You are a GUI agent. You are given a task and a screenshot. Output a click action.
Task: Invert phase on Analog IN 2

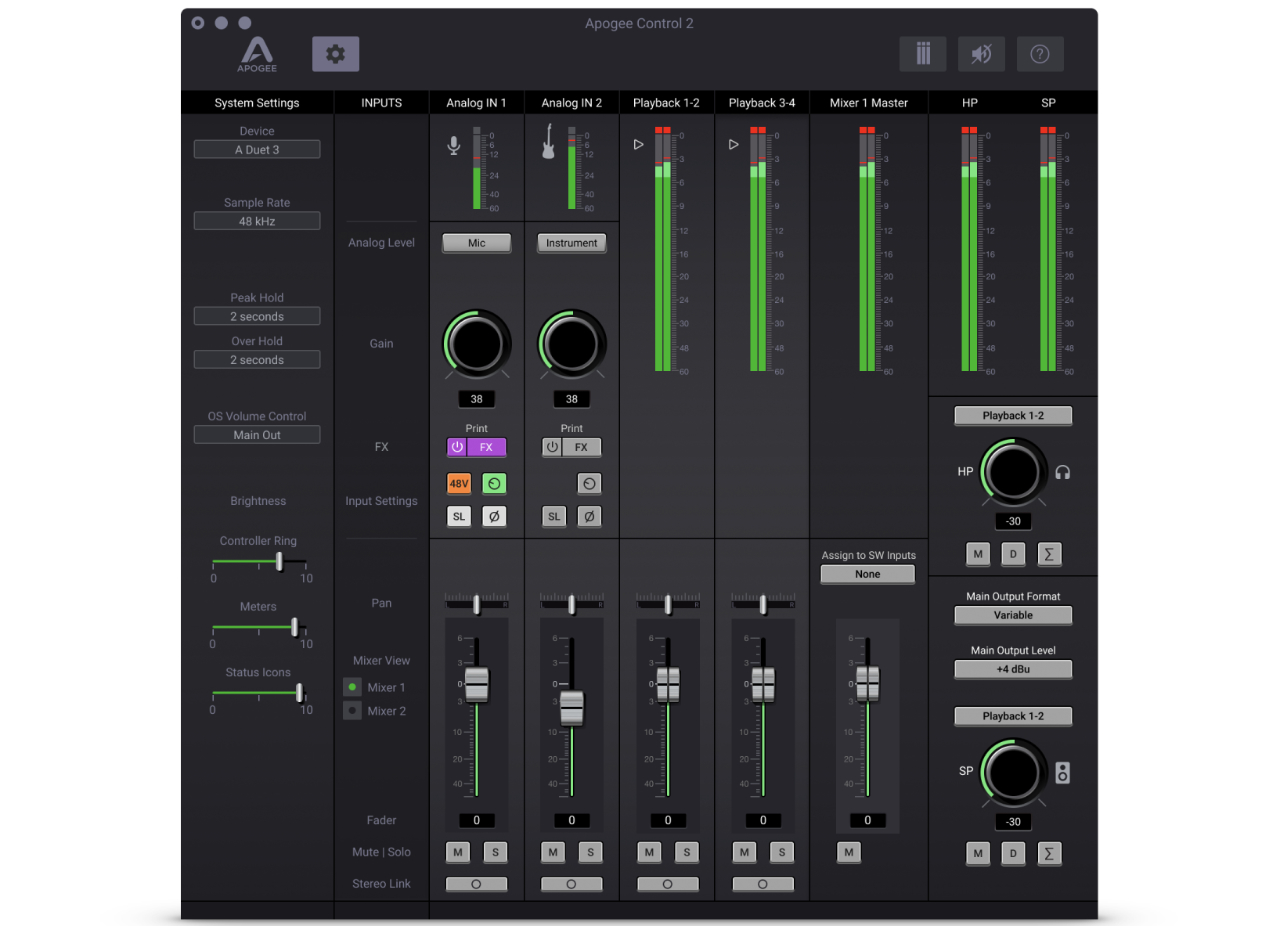[x=589, y=516]
